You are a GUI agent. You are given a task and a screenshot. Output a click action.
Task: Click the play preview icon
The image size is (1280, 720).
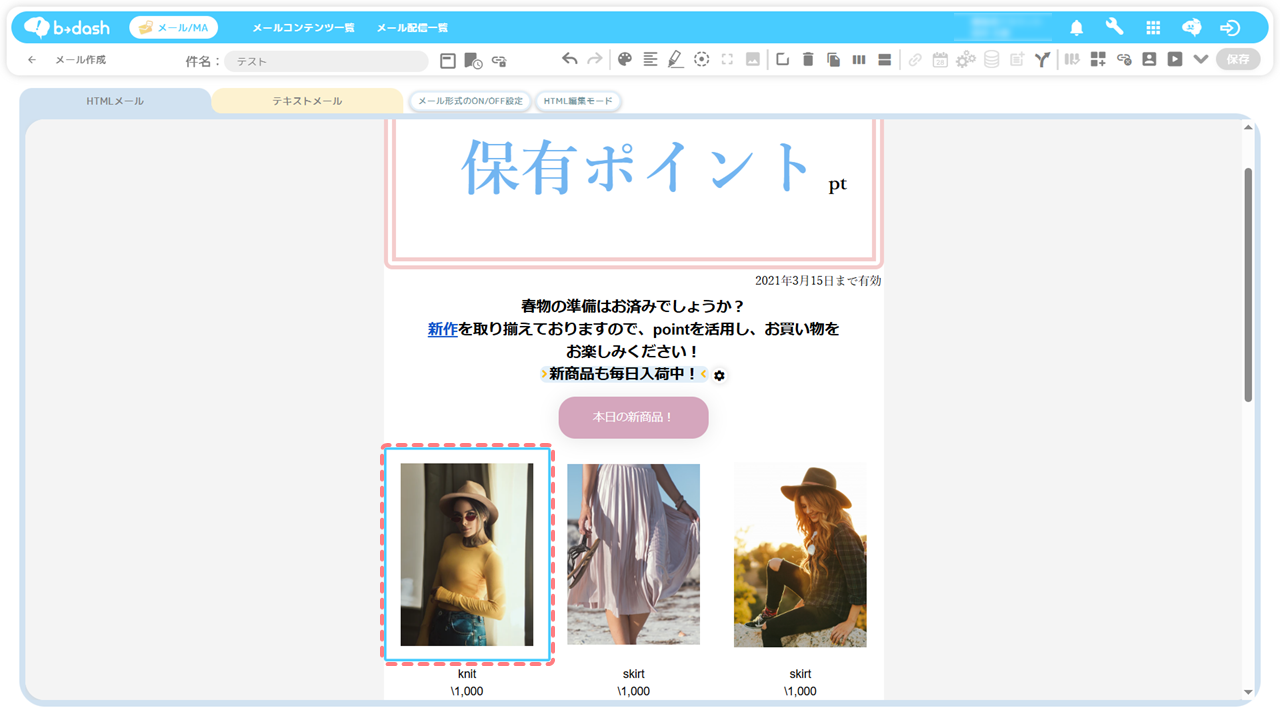pyautogui.click(x=1175, y=60)
